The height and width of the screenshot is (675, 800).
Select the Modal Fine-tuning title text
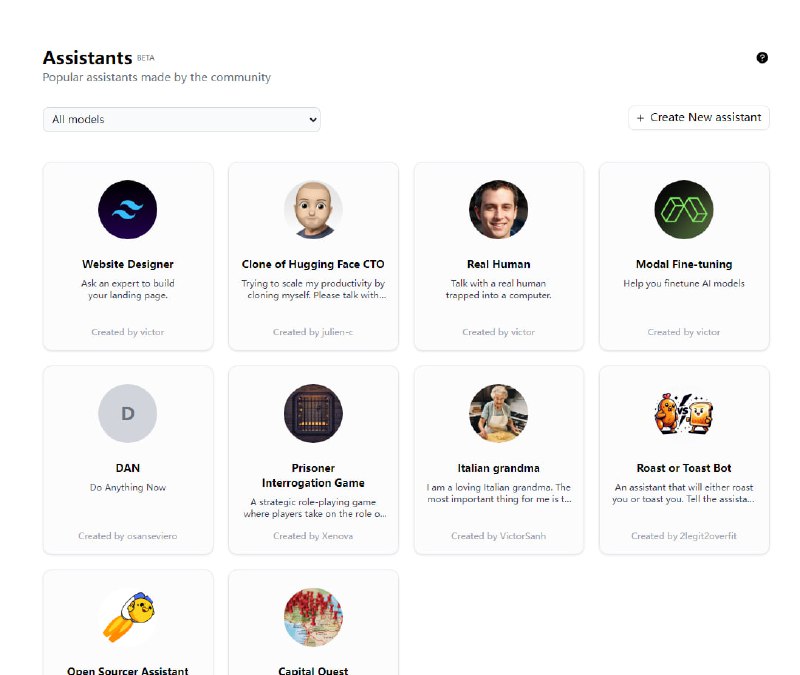click(684, 265)
